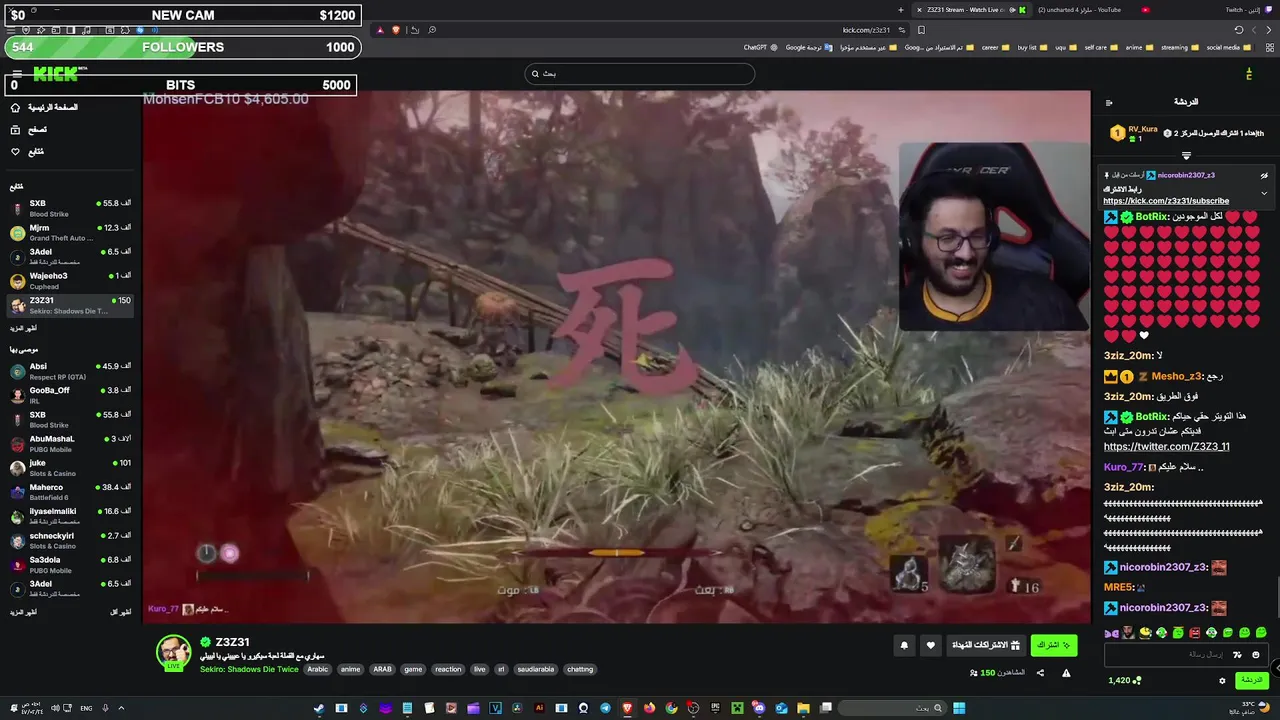Open the emote picker smiley icon

1256,655
